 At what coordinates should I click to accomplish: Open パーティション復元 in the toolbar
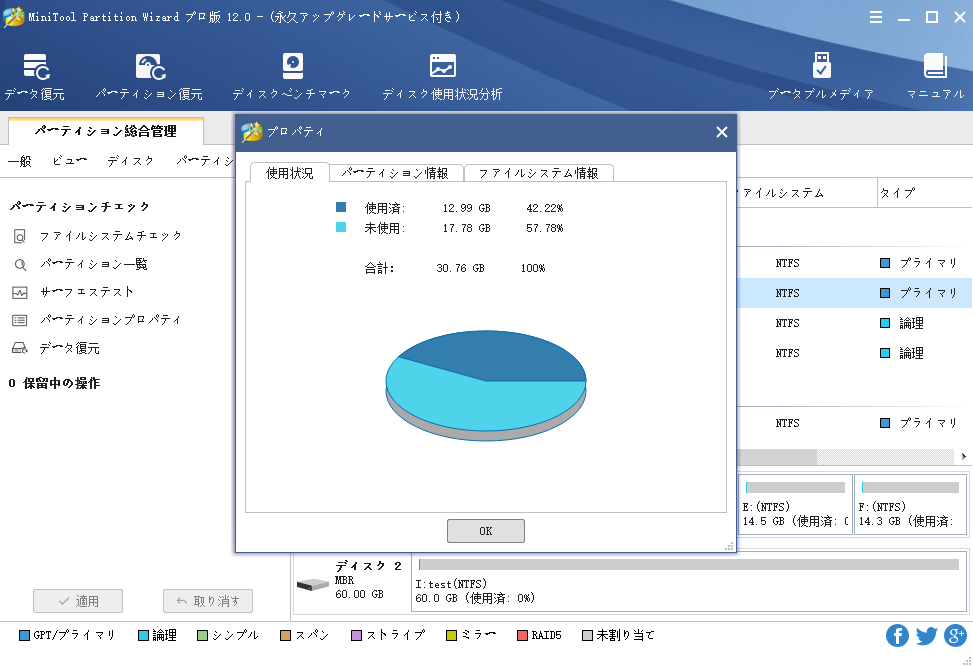(x=149, y=68)
